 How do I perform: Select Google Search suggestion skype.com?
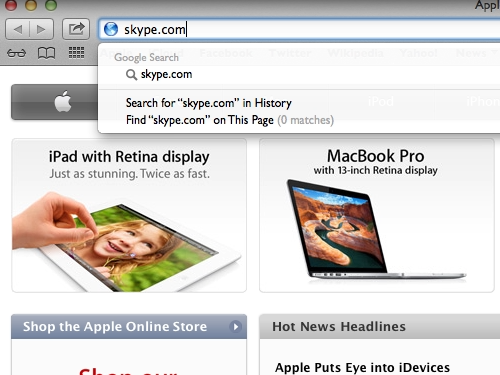click(299, 74)
